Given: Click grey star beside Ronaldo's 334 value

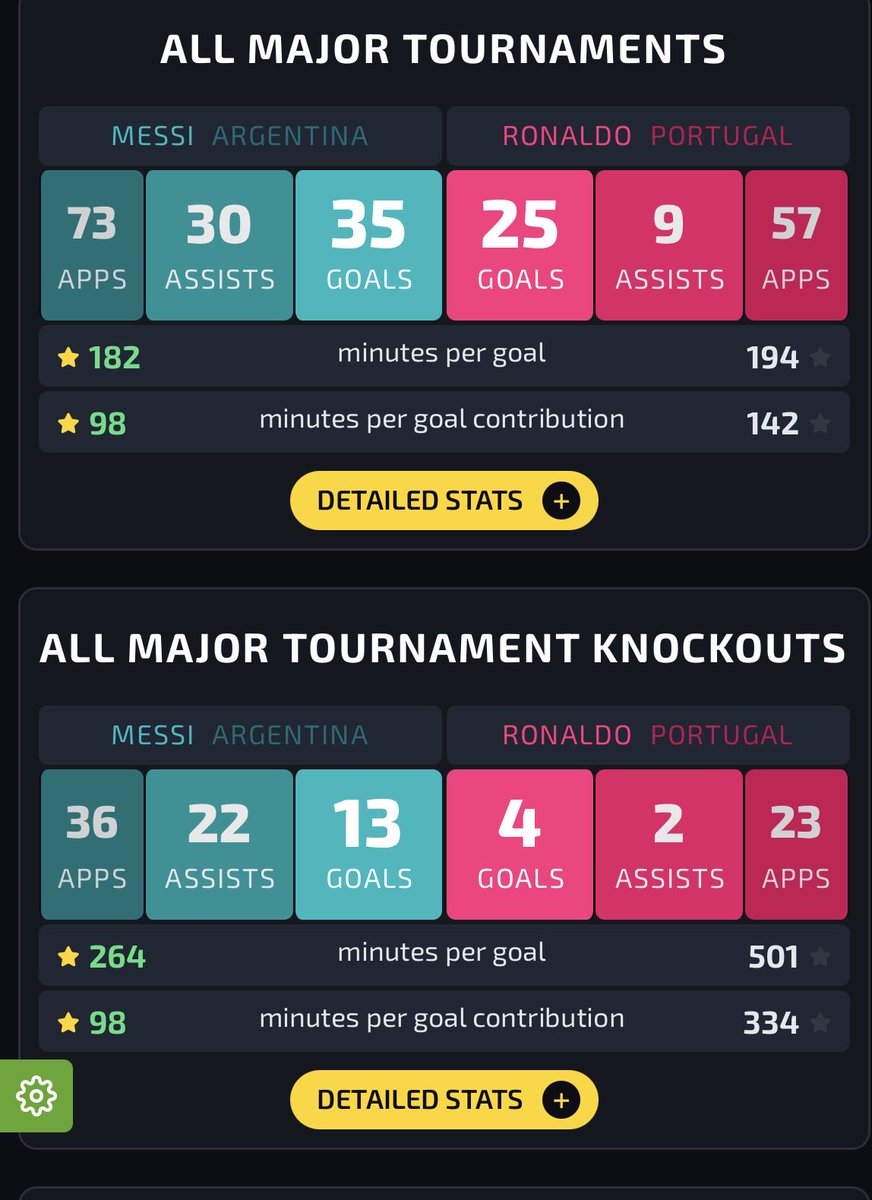Looking at the screenshot, I should pyautogui.click(x=820, y=1022).
